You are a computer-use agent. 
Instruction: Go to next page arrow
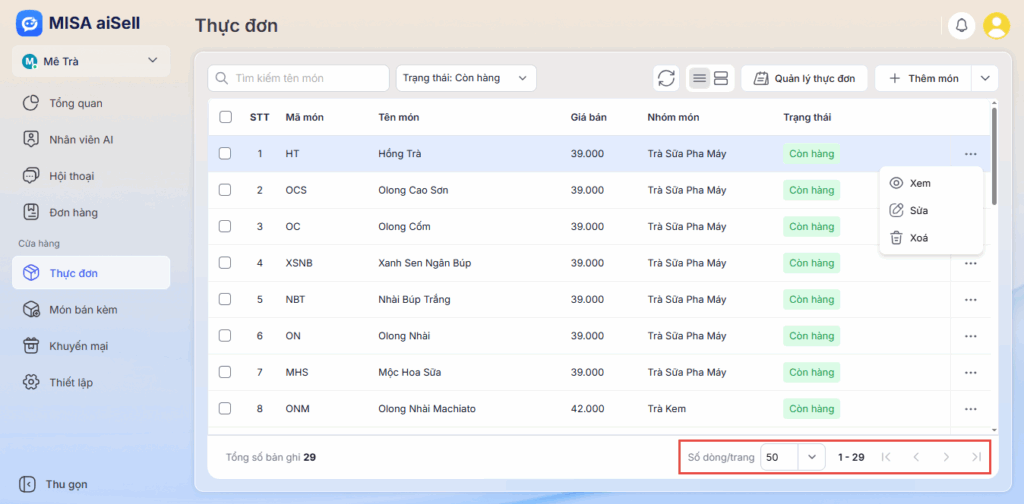(x=946, y=457)
